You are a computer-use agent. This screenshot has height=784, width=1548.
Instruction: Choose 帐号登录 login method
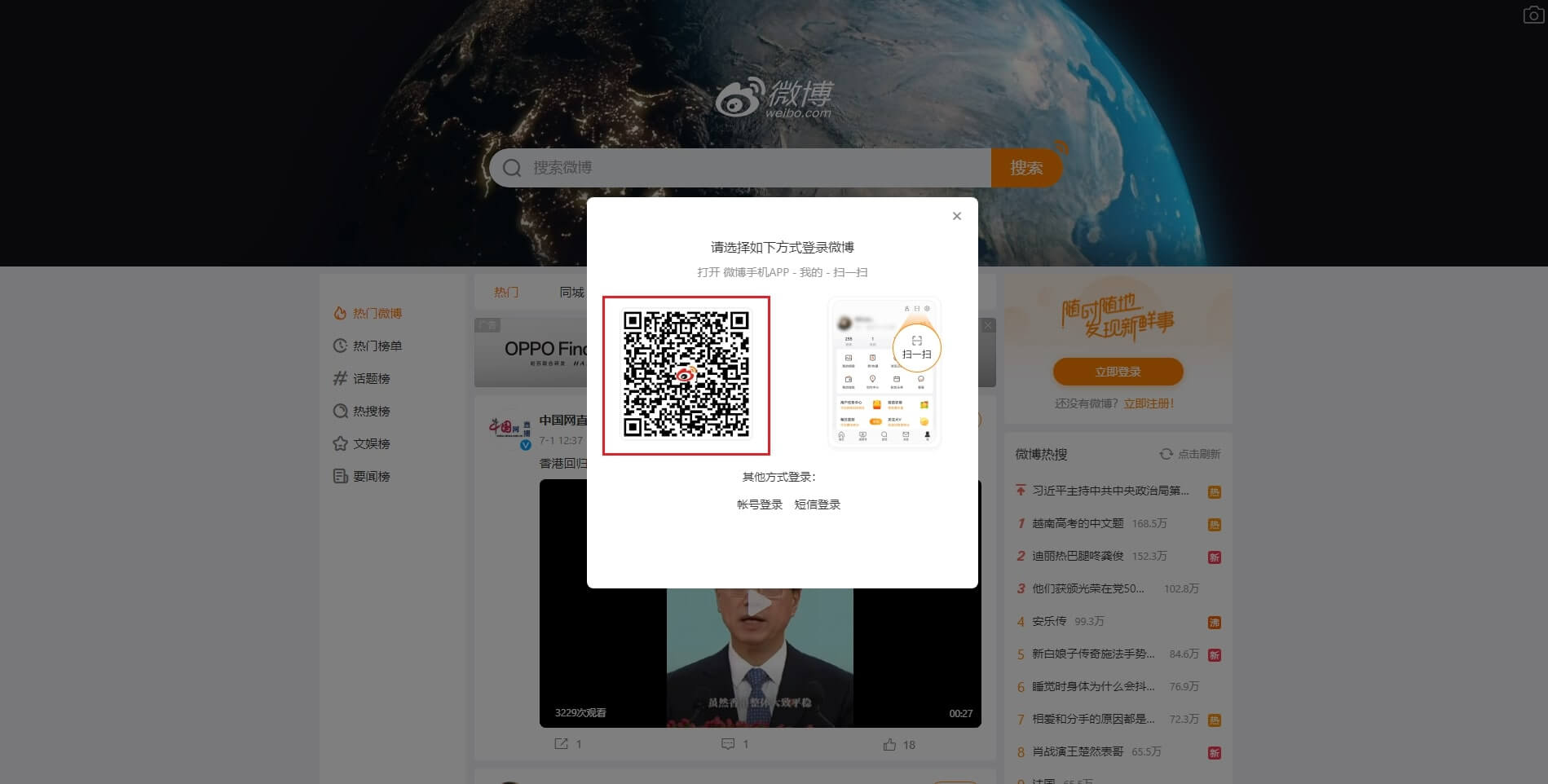pyautogui.click(x=760, y=504)
